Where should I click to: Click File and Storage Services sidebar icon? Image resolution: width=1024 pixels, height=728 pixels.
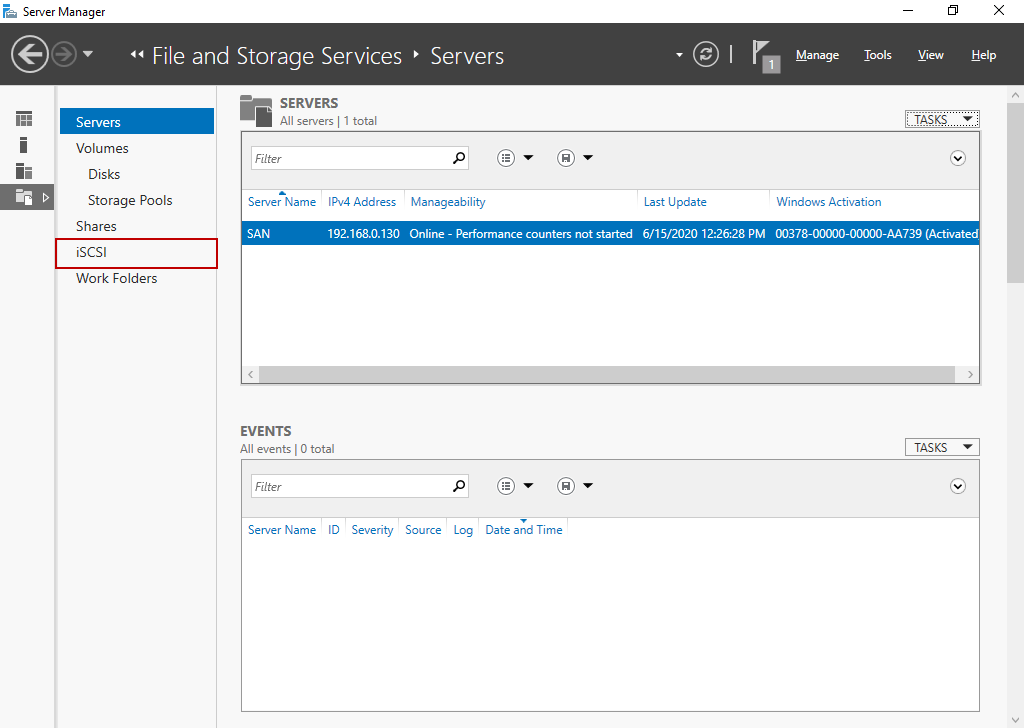pos(24,197)
